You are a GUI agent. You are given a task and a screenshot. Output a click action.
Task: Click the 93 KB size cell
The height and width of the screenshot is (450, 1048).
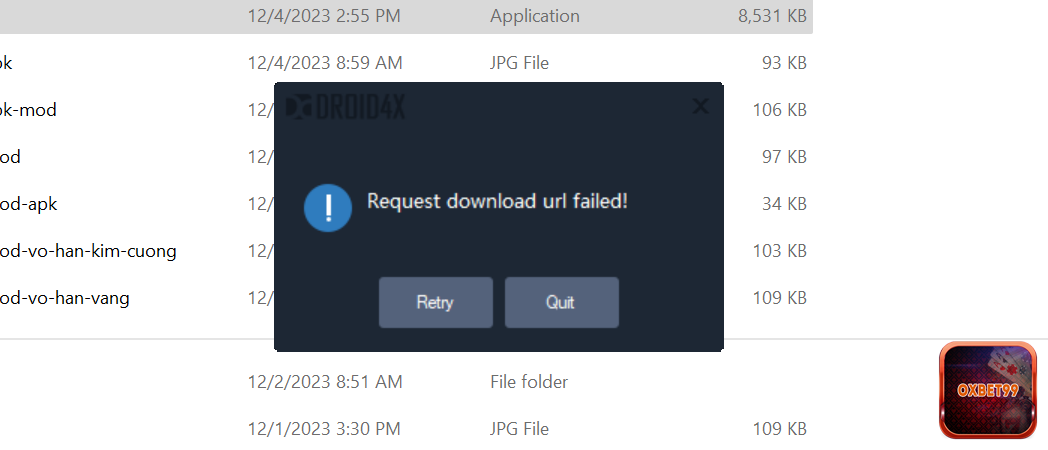[783, 63]
